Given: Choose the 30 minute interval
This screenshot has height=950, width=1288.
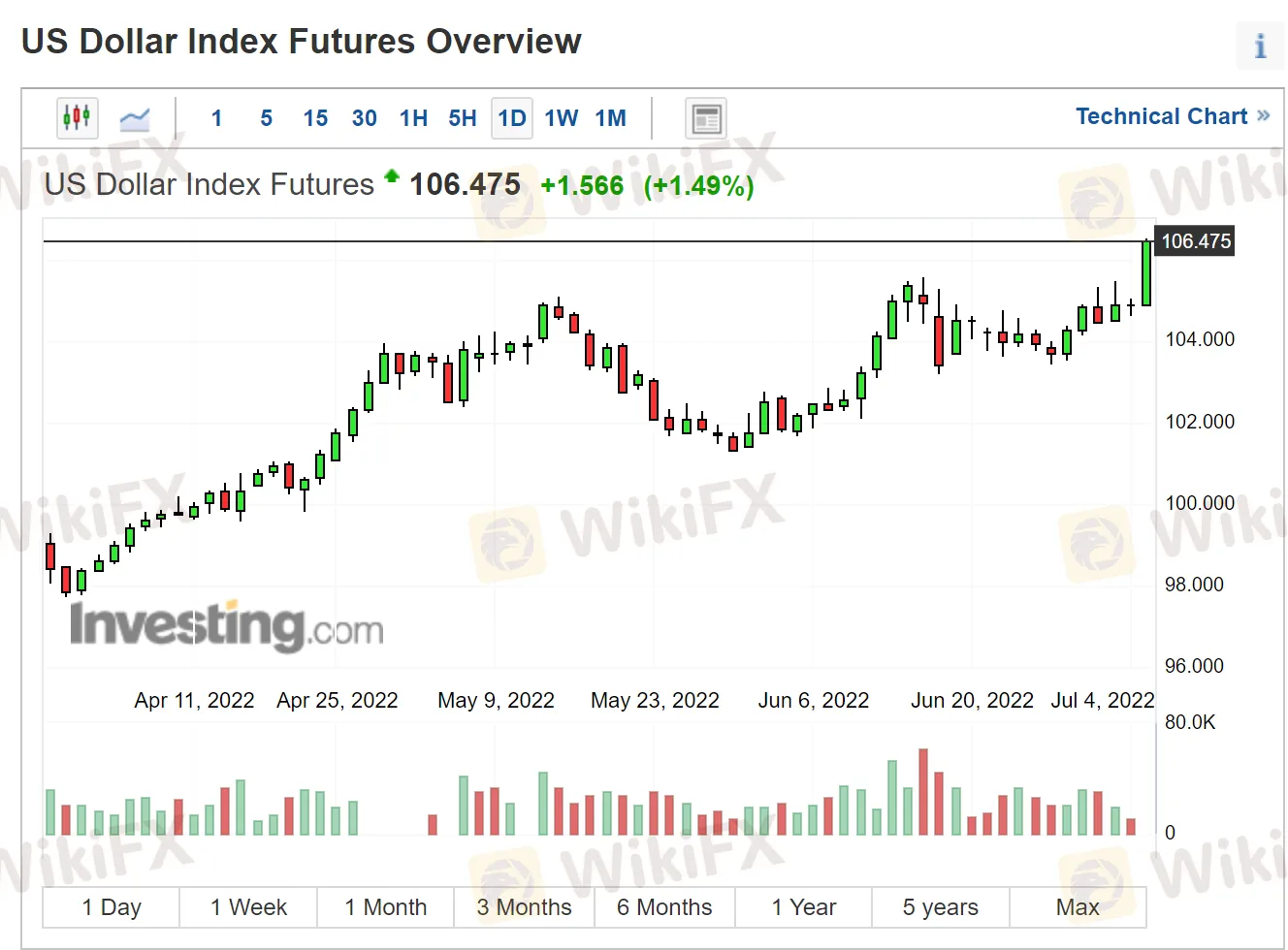Looking at the screenshot, I should click(x=365, y=118).
